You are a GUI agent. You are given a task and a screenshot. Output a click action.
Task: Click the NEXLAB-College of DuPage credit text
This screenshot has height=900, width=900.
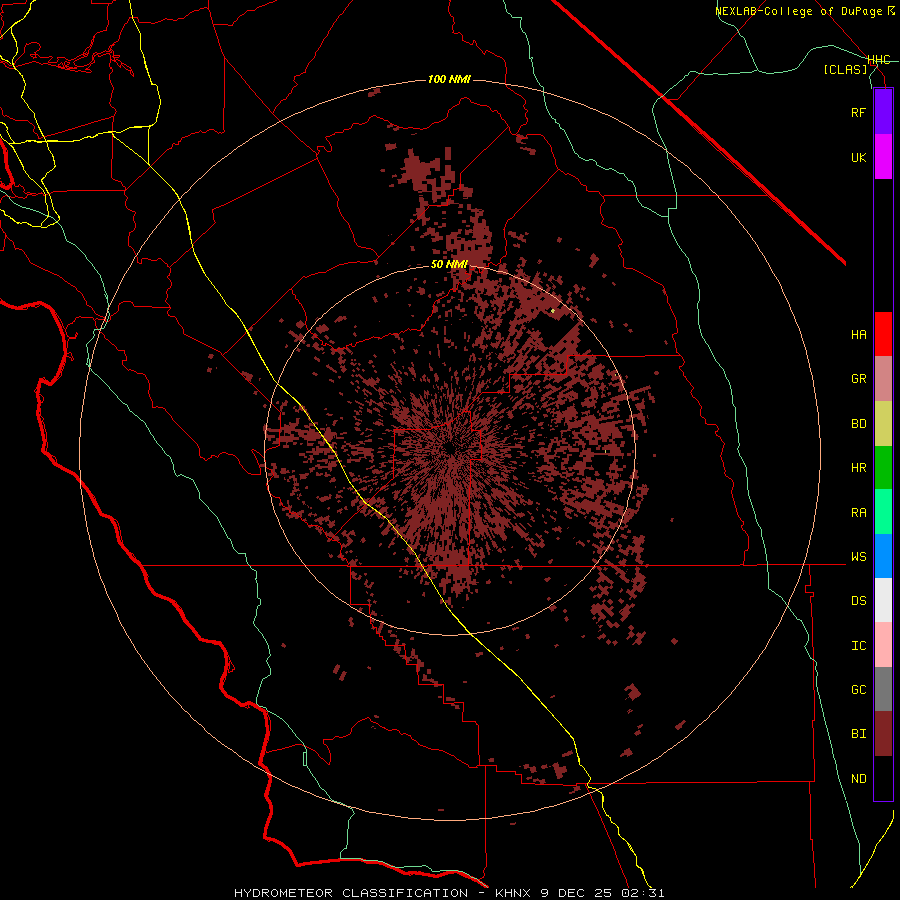(x=800, y=11)
